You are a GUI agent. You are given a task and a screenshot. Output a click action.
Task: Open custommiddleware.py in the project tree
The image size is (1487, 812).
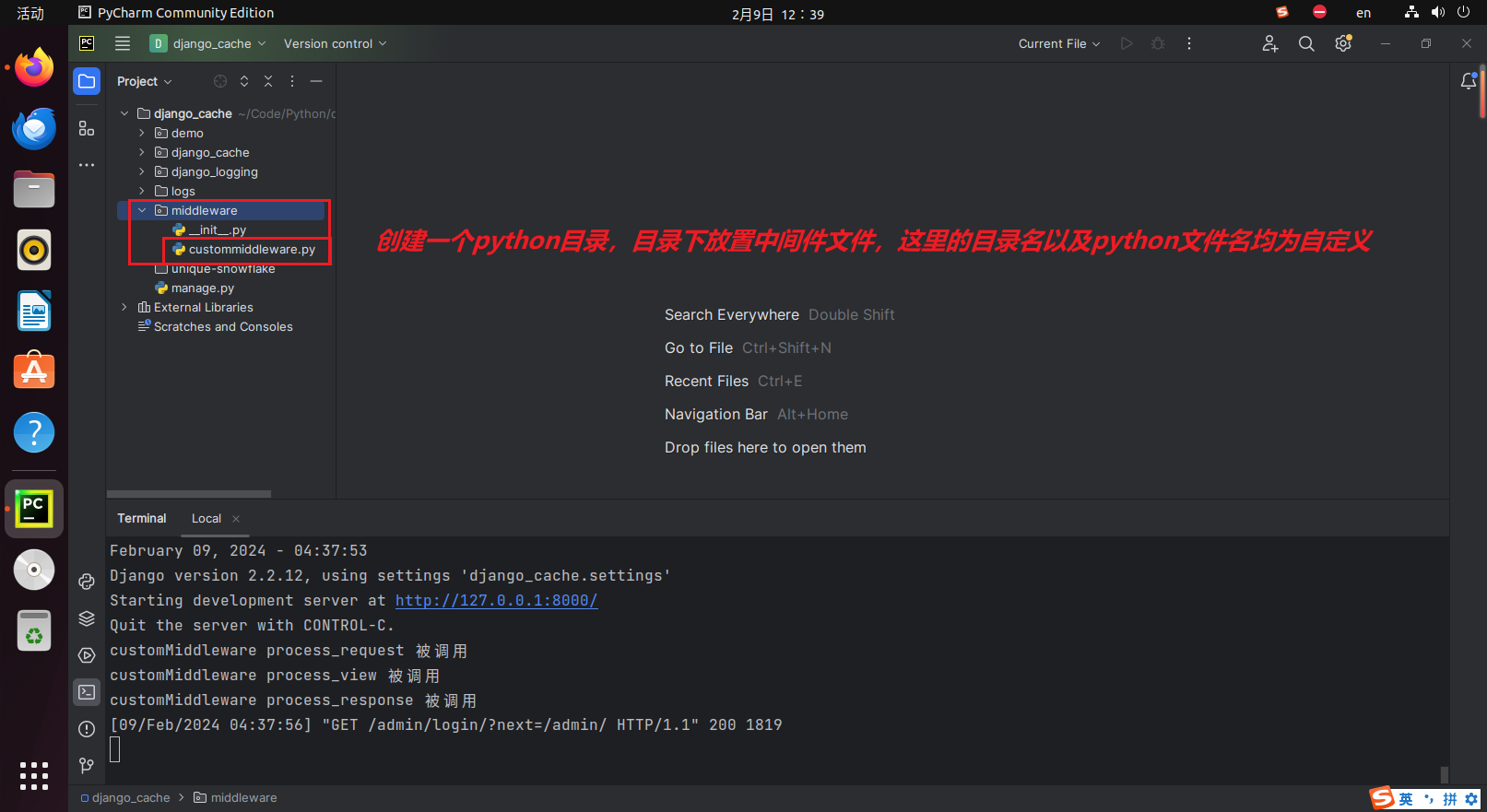(252, 250)
